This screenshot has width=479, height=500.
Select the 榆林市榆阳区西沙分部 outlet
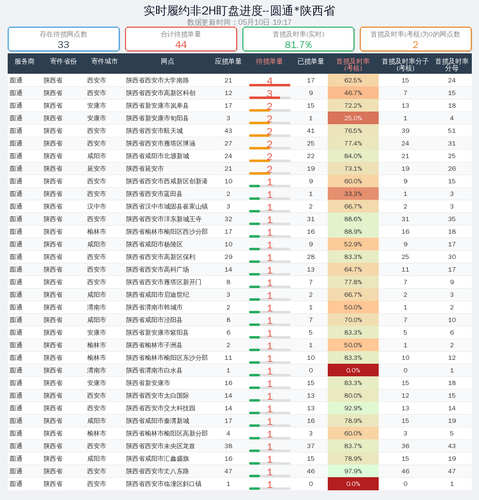167,232
